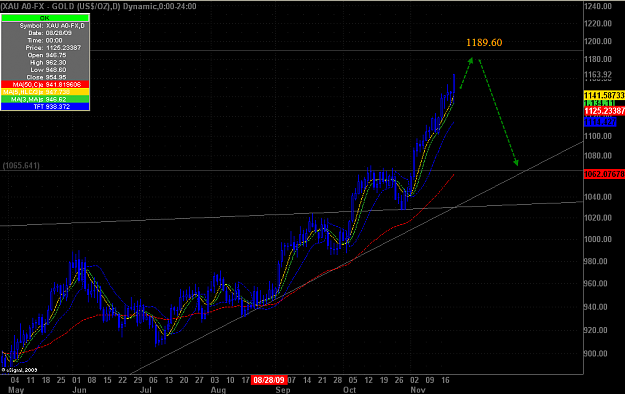Screen dimensions: 625x394
Task: Click the 1200.00 price axis label
Action: 598,41
